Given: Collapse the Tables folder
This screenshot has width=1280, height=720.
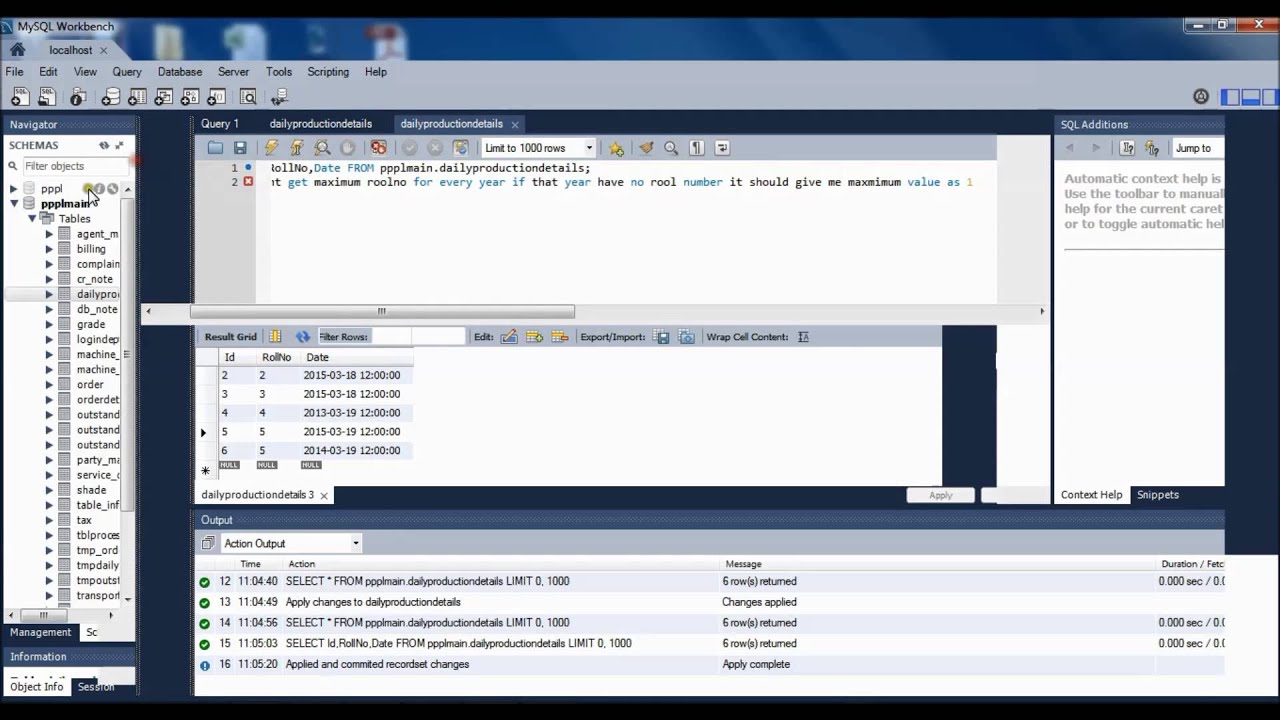Looking at the screenshot, I should (x=32, y=218).
